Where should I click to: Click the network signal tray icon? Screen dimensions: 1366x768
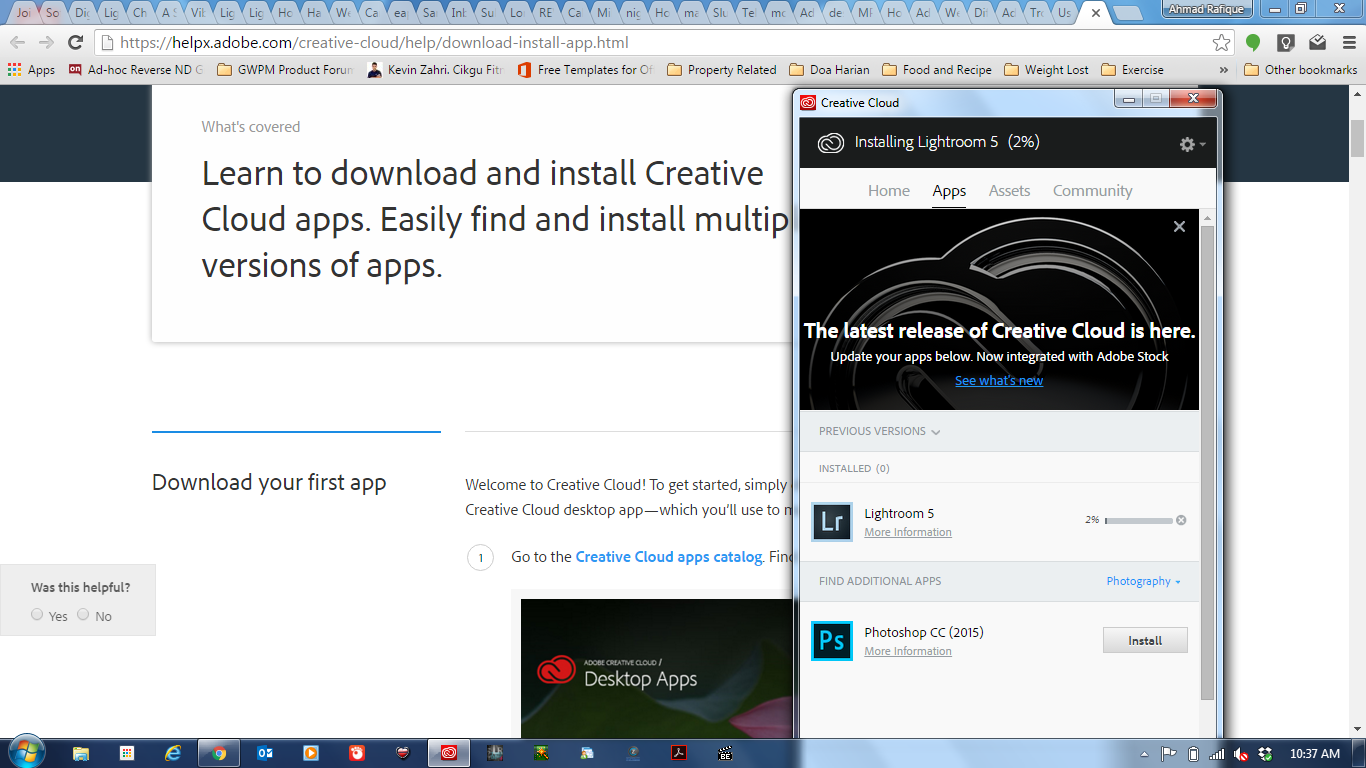coord(1217,754)
